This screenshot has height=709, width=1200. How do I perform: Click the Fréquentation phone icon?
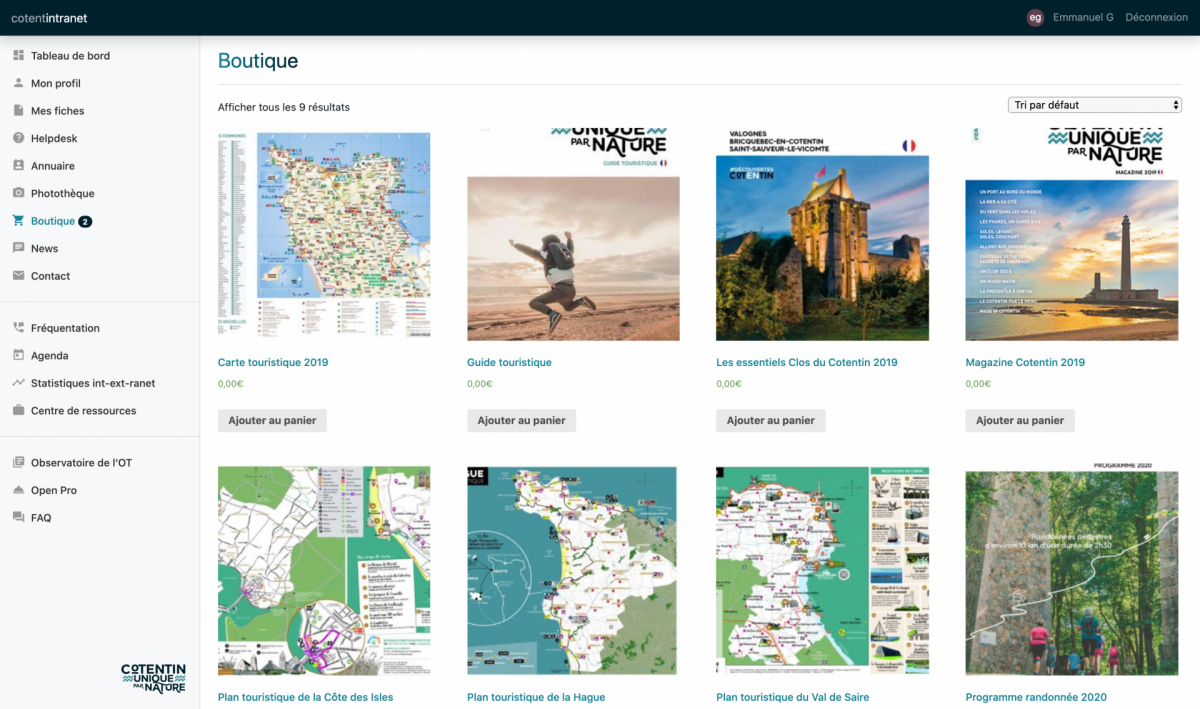point(19,328)
